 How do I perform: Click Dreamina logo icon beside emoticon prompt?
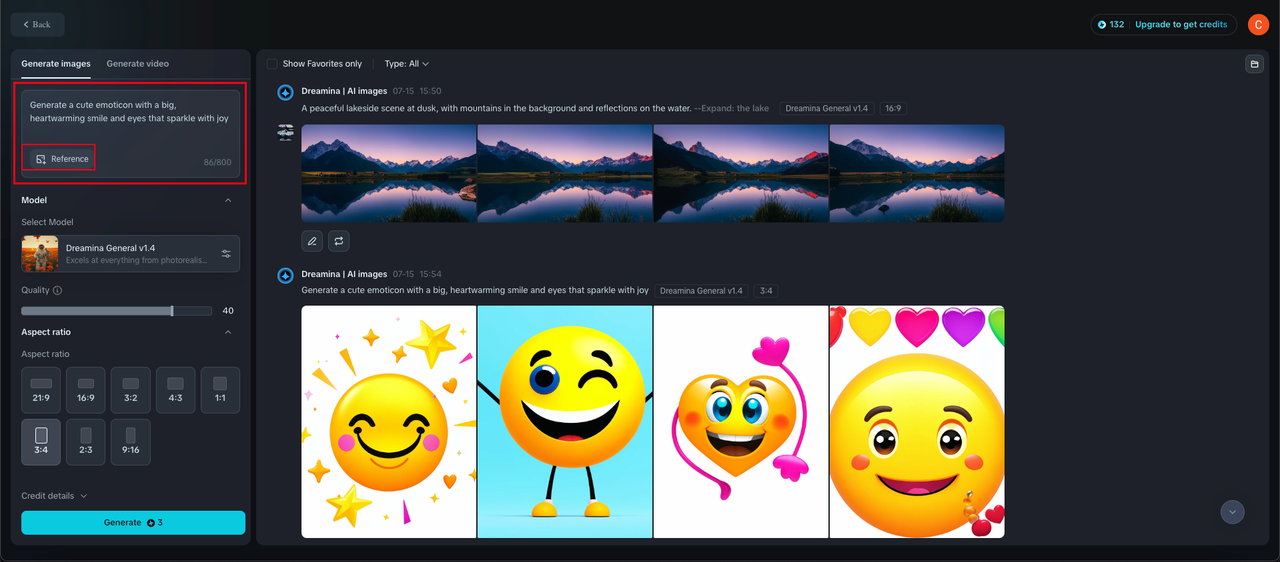[285, 275]
